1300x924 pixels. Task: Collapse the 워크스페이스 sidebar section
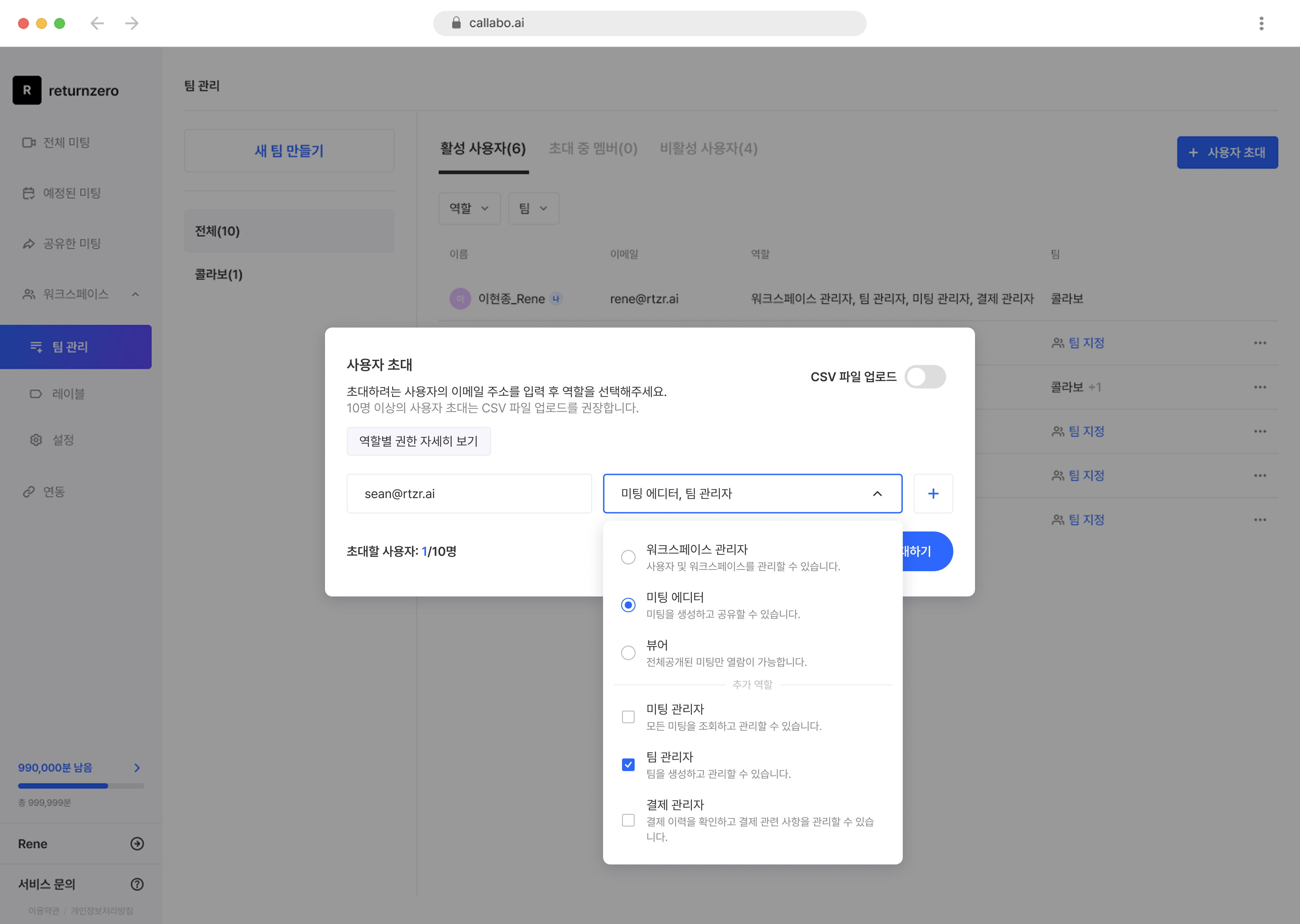click(x=135, y=295)
